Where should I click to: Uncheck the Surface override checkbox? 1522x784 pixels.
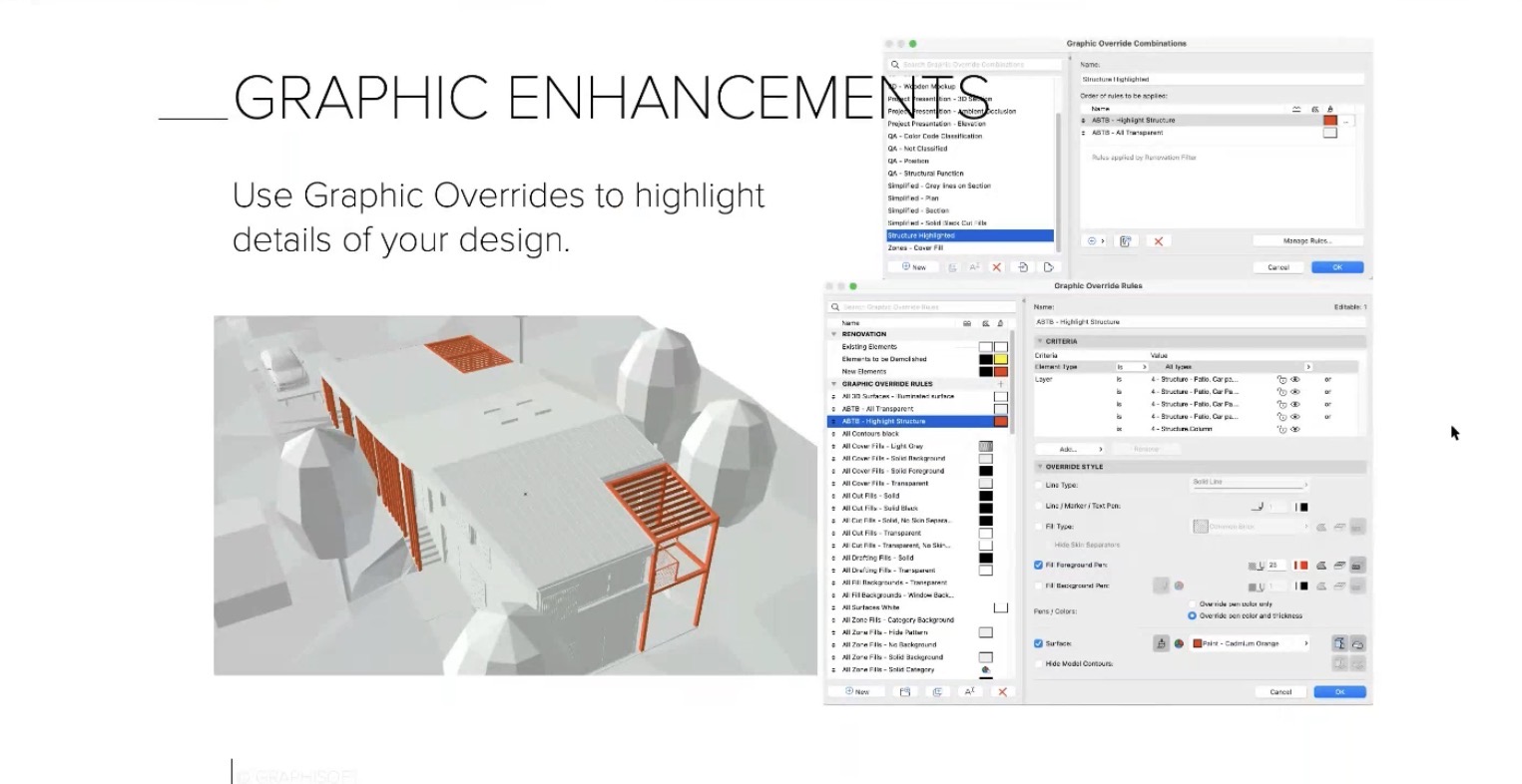[1039, 644]
